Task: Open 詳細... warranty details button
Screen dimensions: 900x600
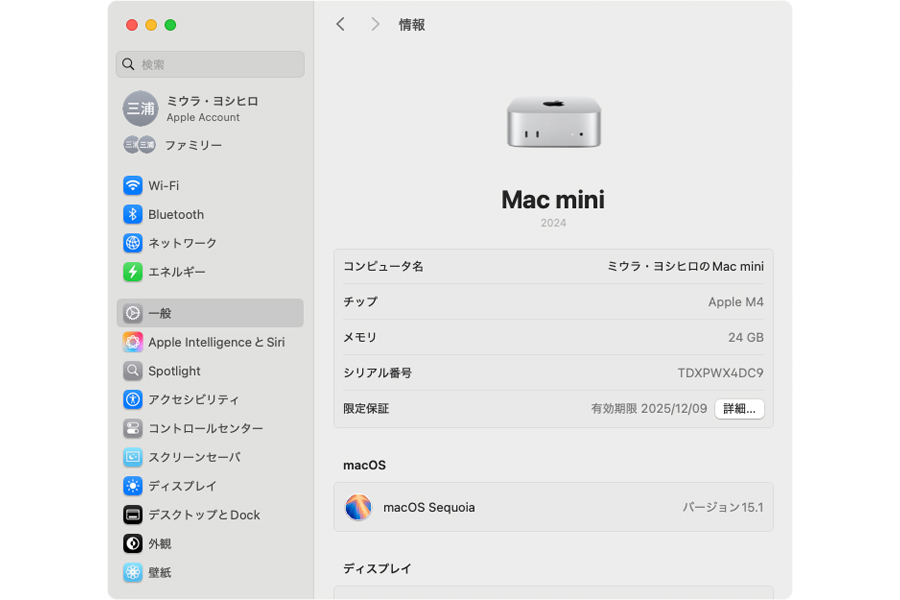Action: point(739,409)
